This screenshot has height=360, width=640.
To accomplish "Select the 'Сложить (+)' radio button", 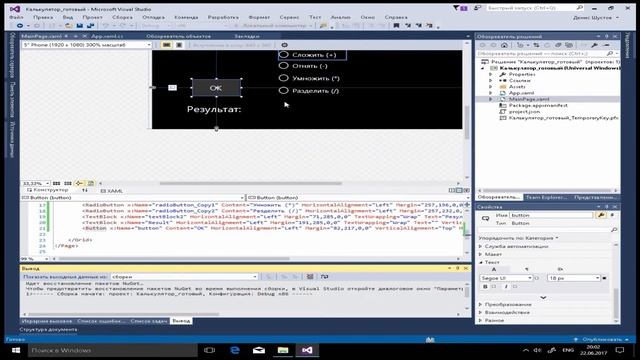I will click(x=283, y=54).
